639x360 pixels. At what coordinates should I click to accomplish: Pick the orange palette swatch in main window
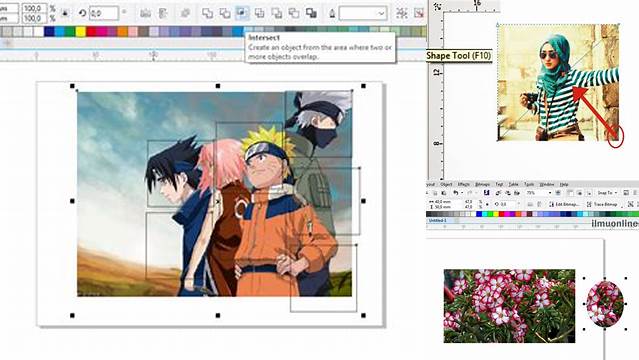point(123,31)
